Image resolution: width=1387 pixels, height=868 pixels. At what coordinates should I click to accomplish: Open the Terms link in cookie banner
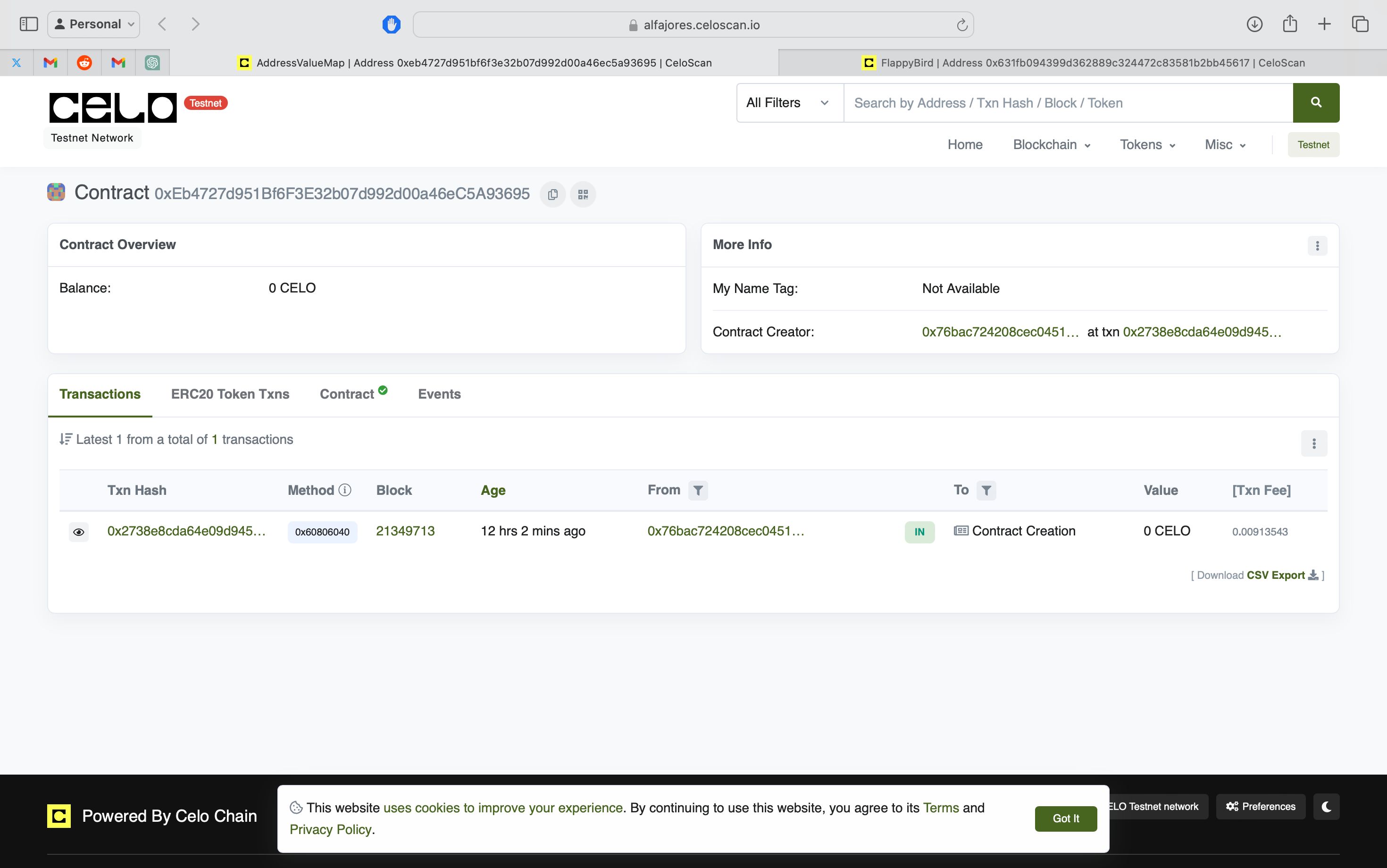point(941,808)
